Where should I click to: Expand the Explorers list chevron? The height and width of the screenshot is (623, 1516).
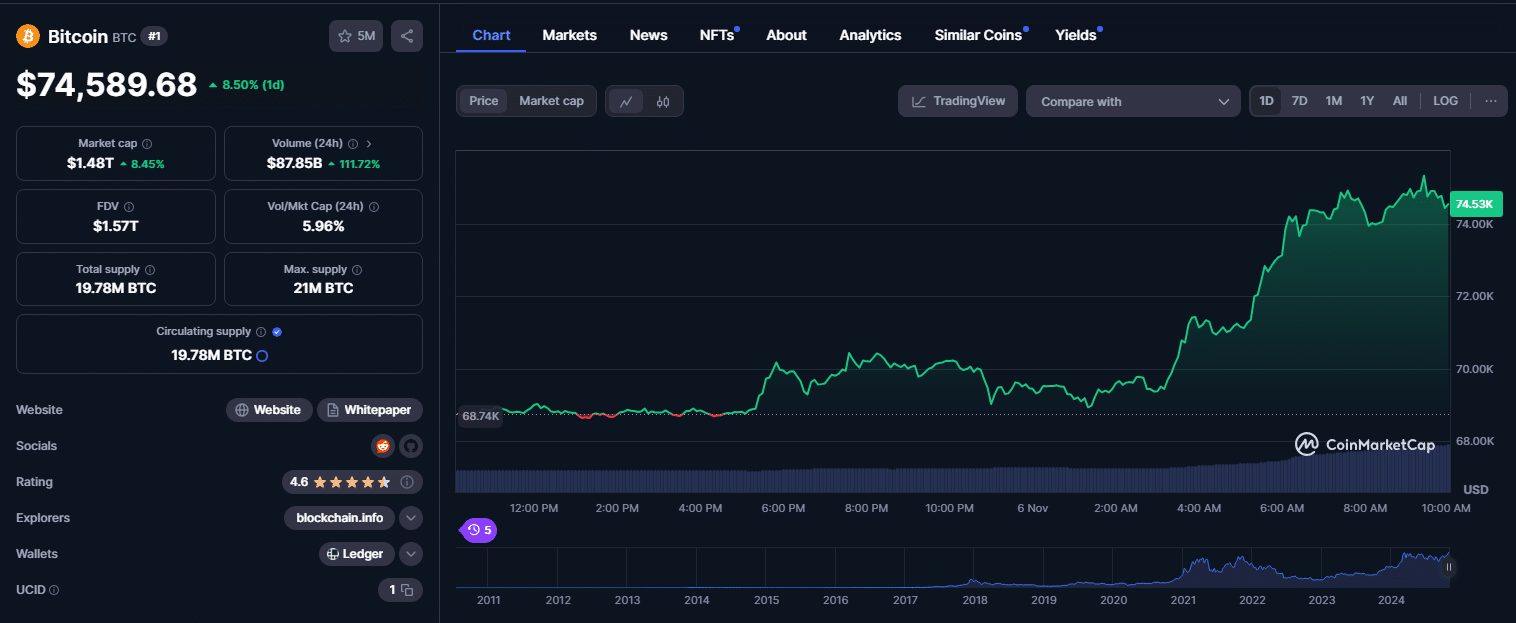click(411, 518)
